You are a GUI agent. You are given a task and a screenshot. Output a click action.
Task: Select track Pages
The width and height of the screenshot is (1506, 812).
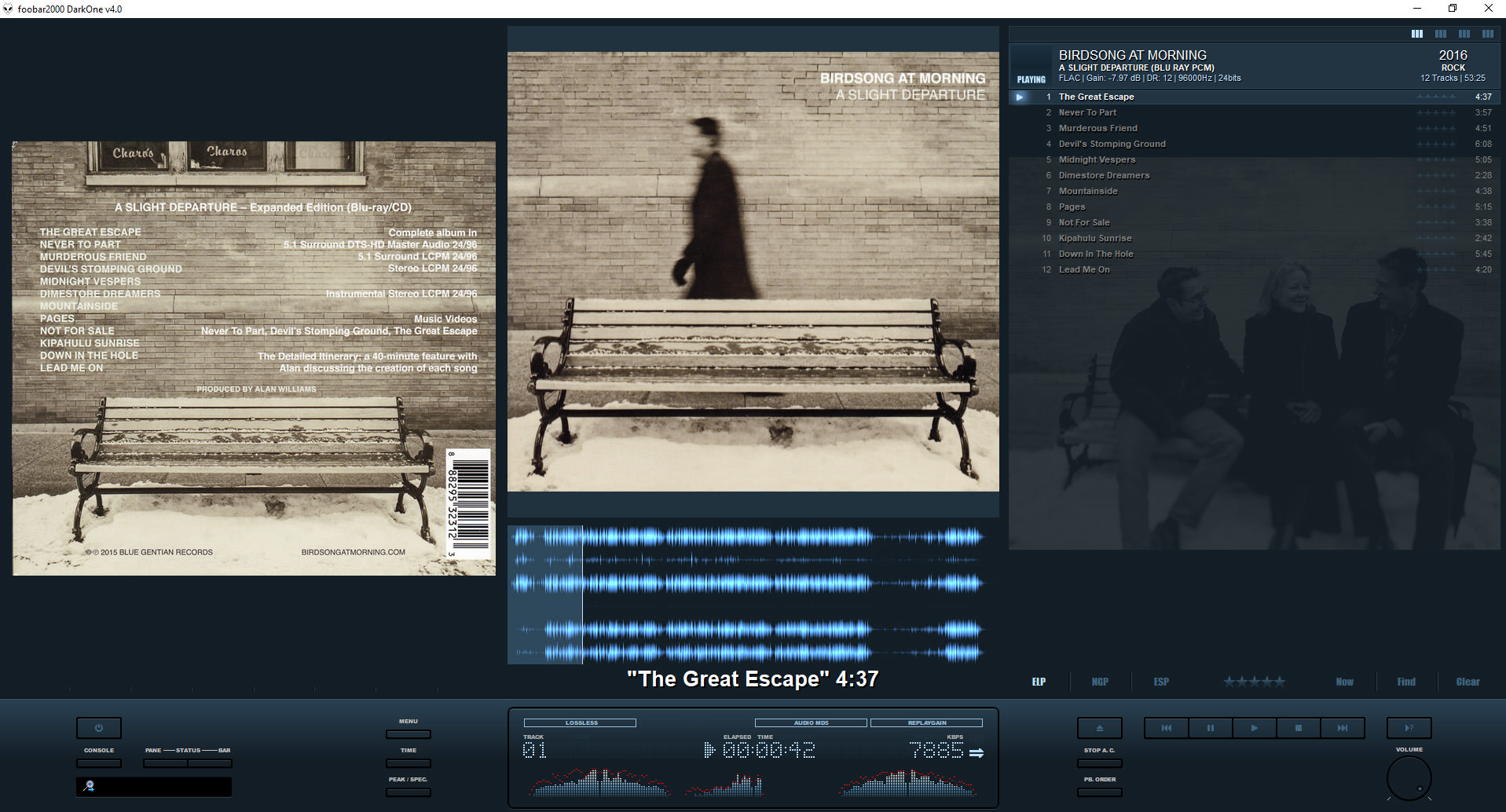point(1254,207)
